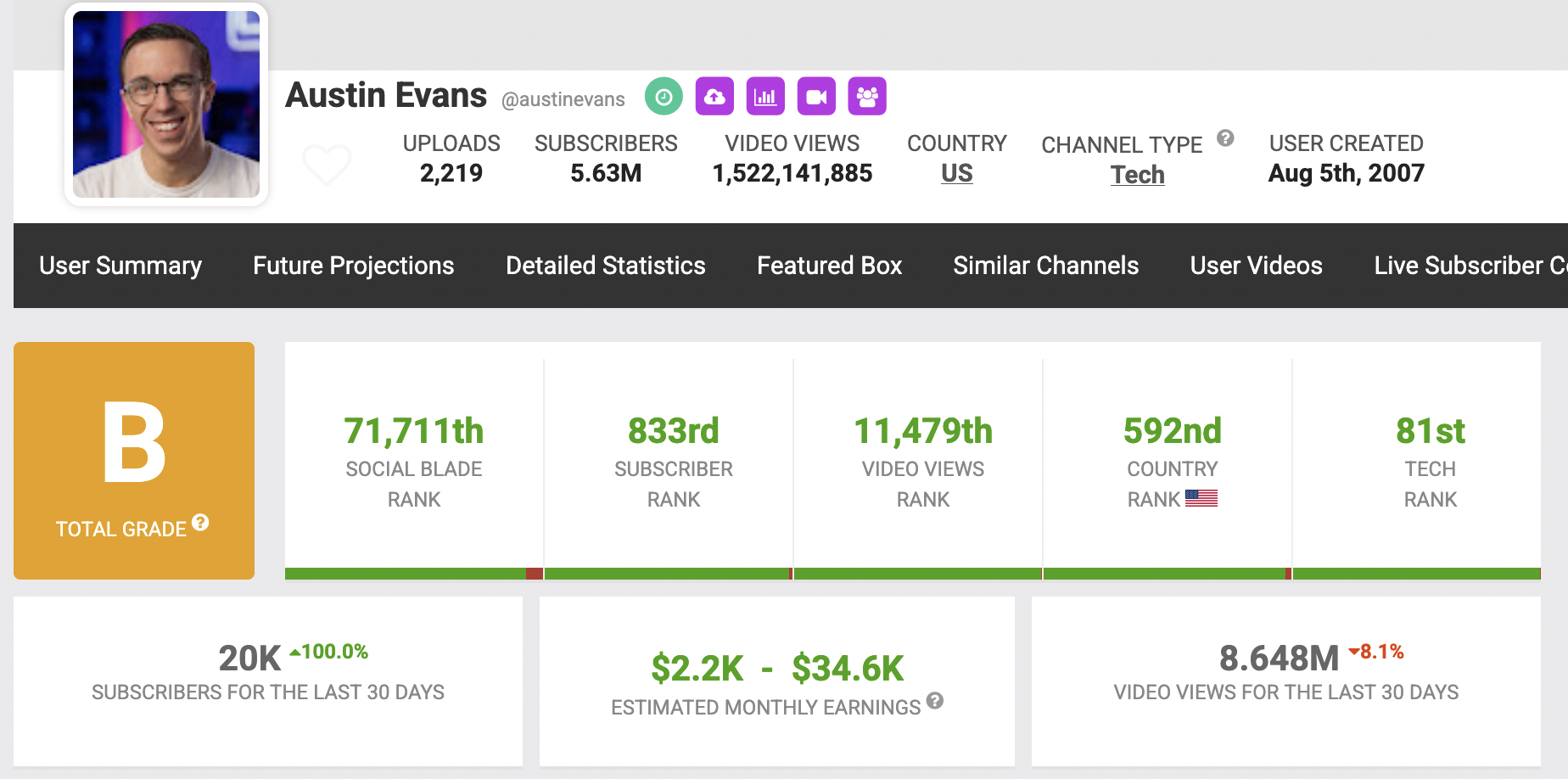Click the 2,219 uploads count
The width and height of the screenshot is (1568, 779).
tap(451, 173)
